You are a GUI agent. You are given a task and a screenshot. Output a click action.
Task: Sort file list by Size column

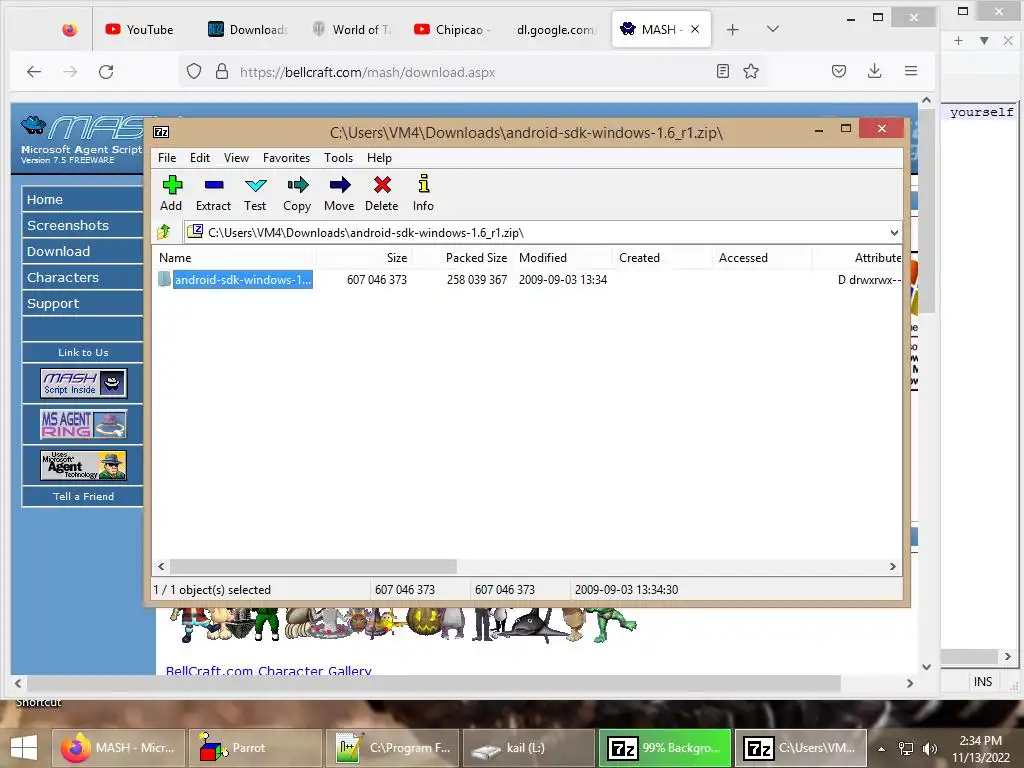pos(396,258)
